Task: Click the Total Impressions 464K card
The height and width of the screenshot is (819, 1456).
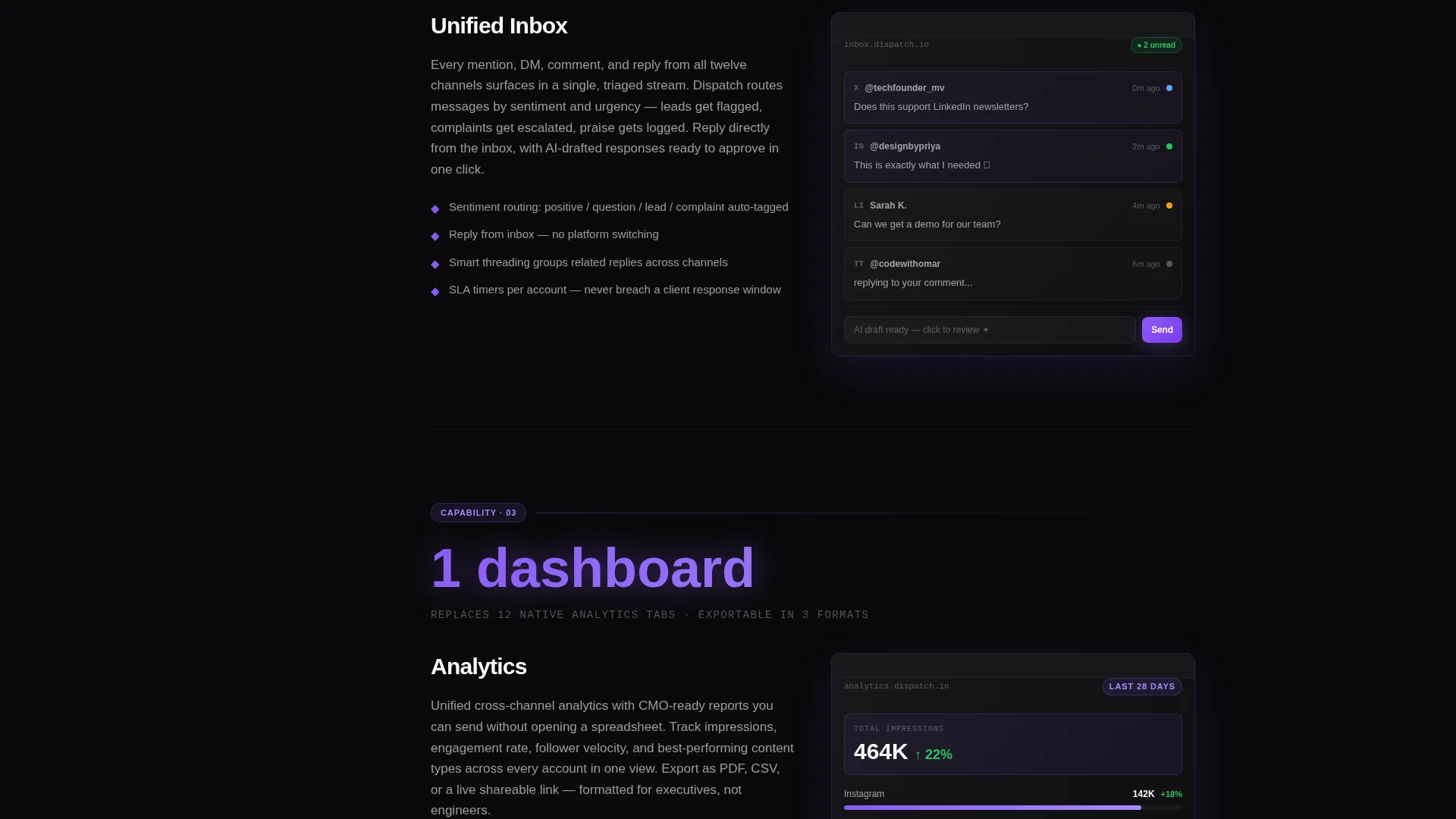Action: tap(1012, 744)
